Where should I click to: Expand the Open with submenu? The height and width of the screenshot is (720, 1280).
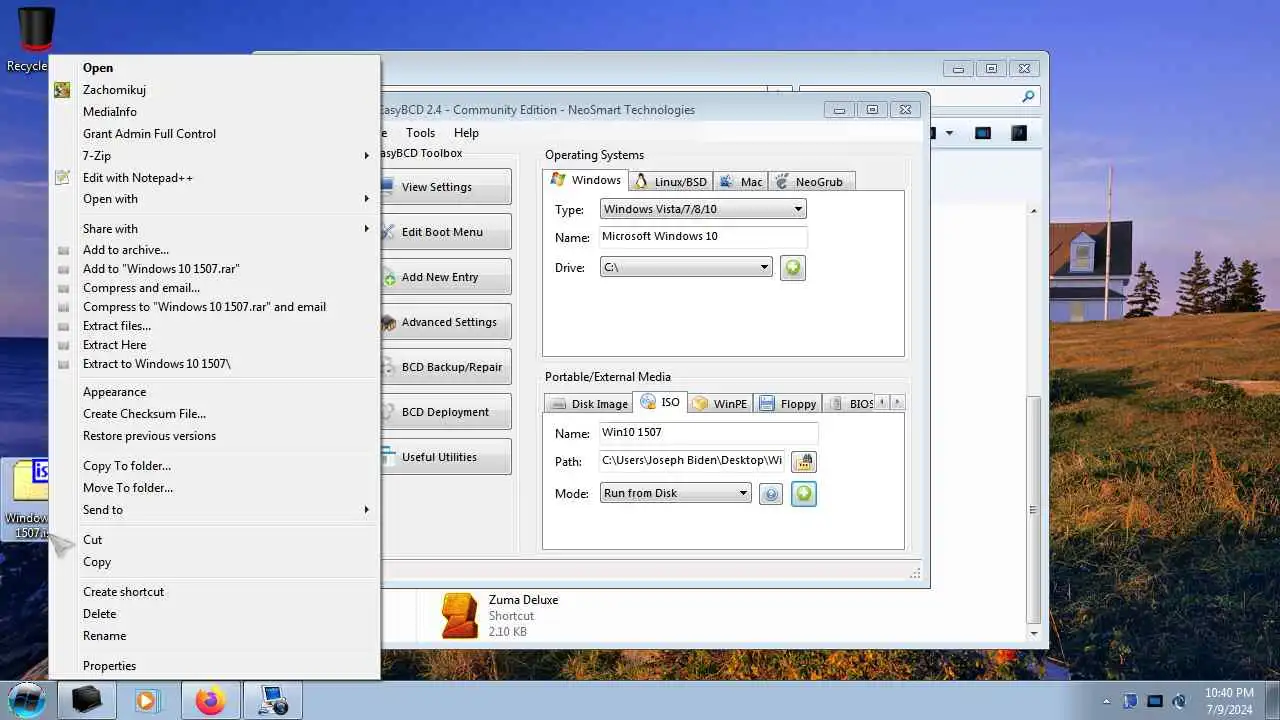point(214,199)
